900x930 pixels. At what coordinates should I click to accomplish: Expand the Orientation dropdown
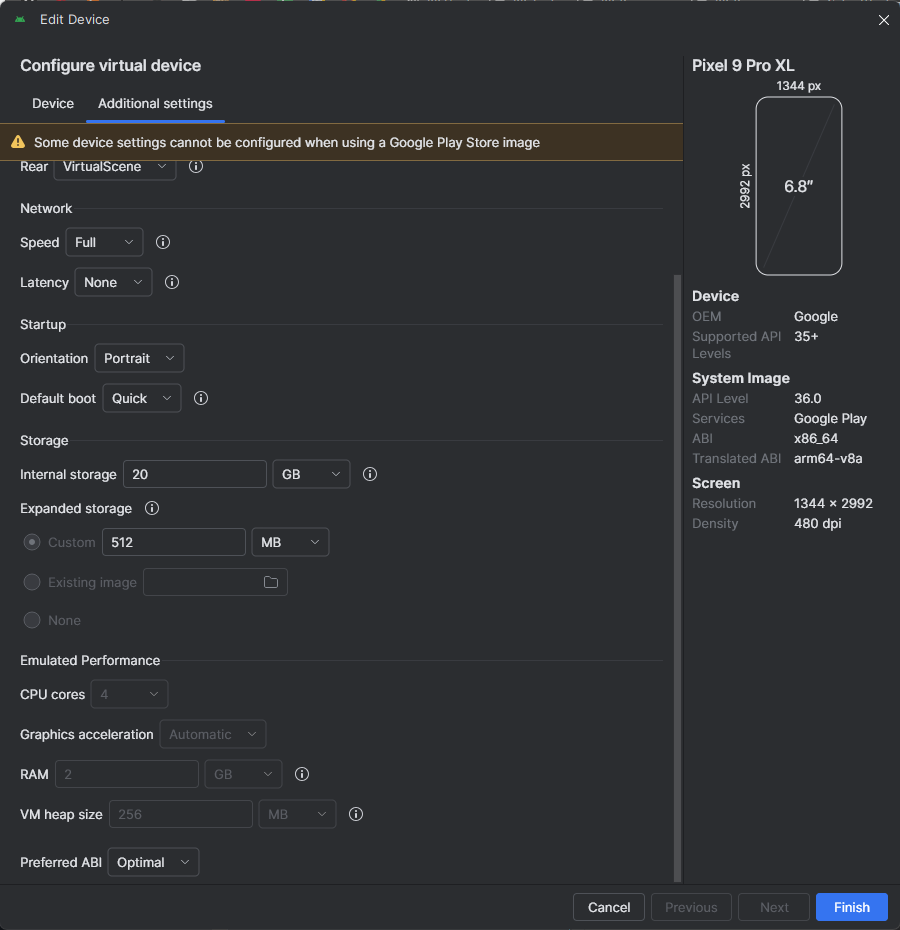tap(139, 358)
